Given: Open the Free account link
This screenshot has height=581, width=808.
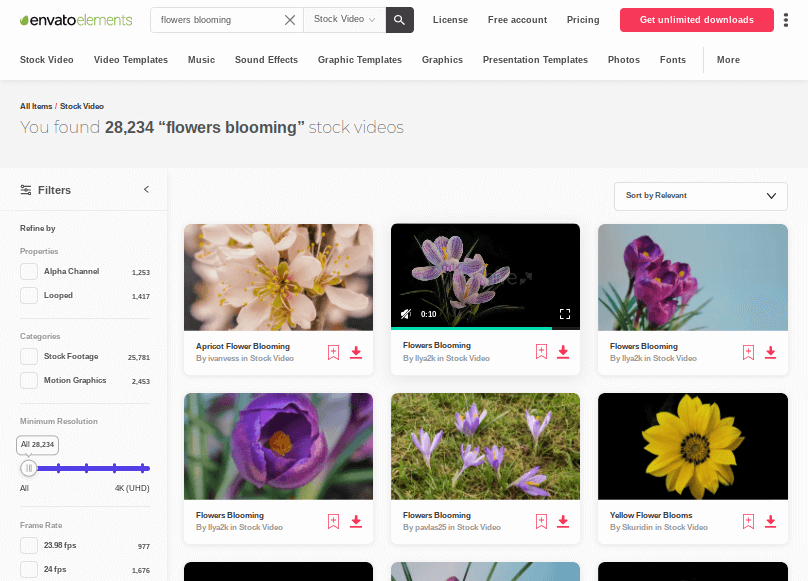Looking at the screenshot, I should [517, 20].
